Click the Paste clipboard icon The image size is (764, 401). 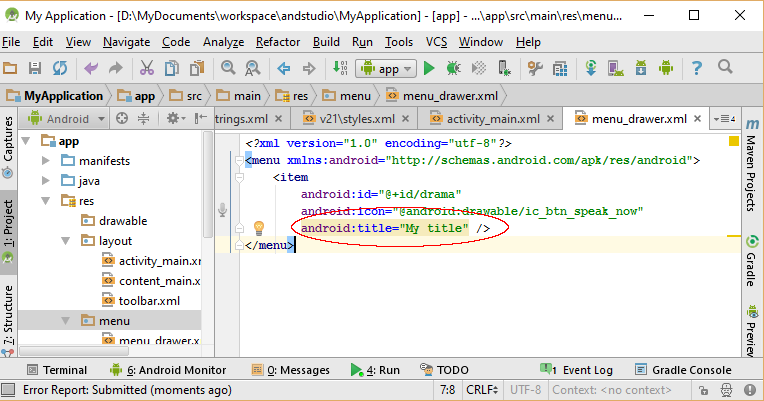point(197,68)
